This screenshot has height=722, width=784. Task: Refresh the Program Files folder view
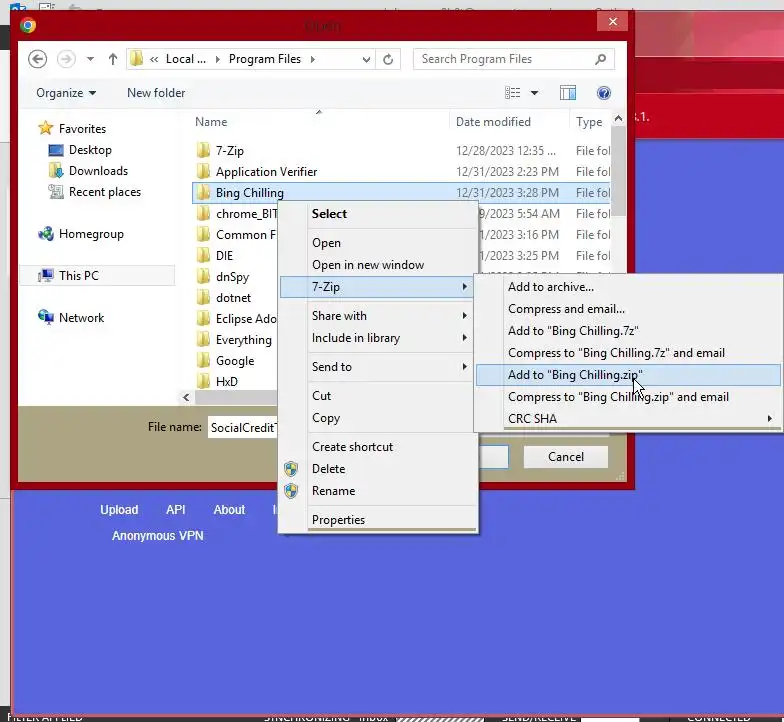click(388, 60)
